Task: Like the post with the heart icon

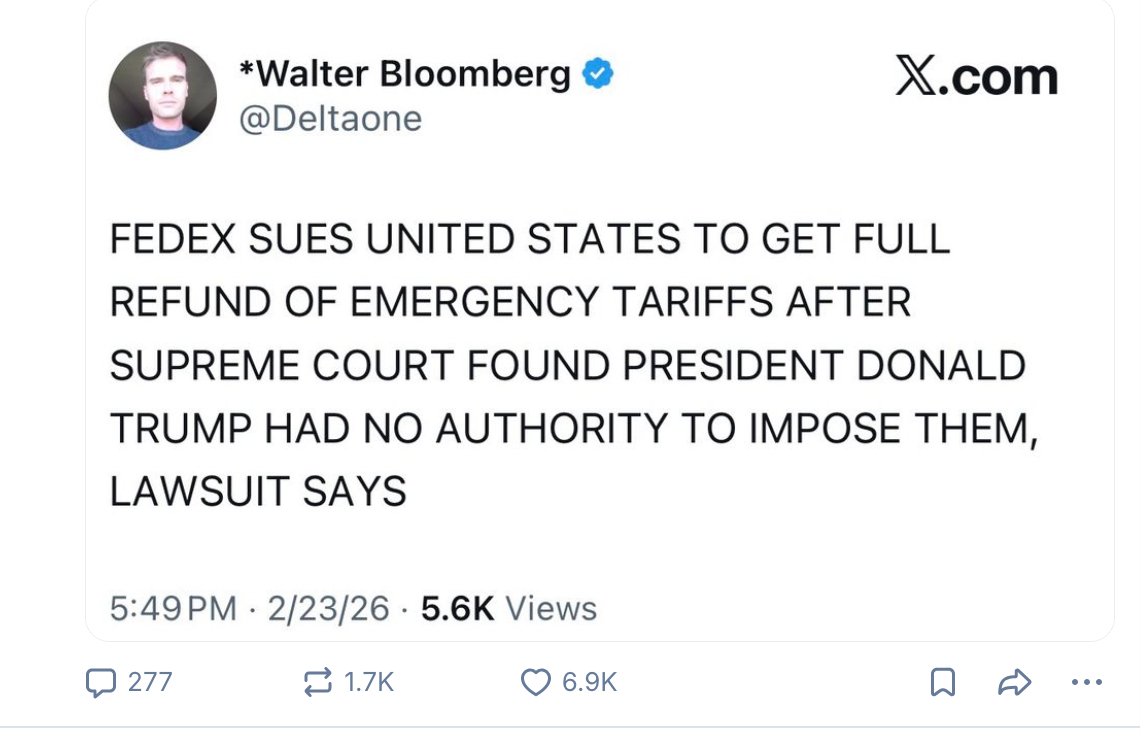Action: coord(536,683)
